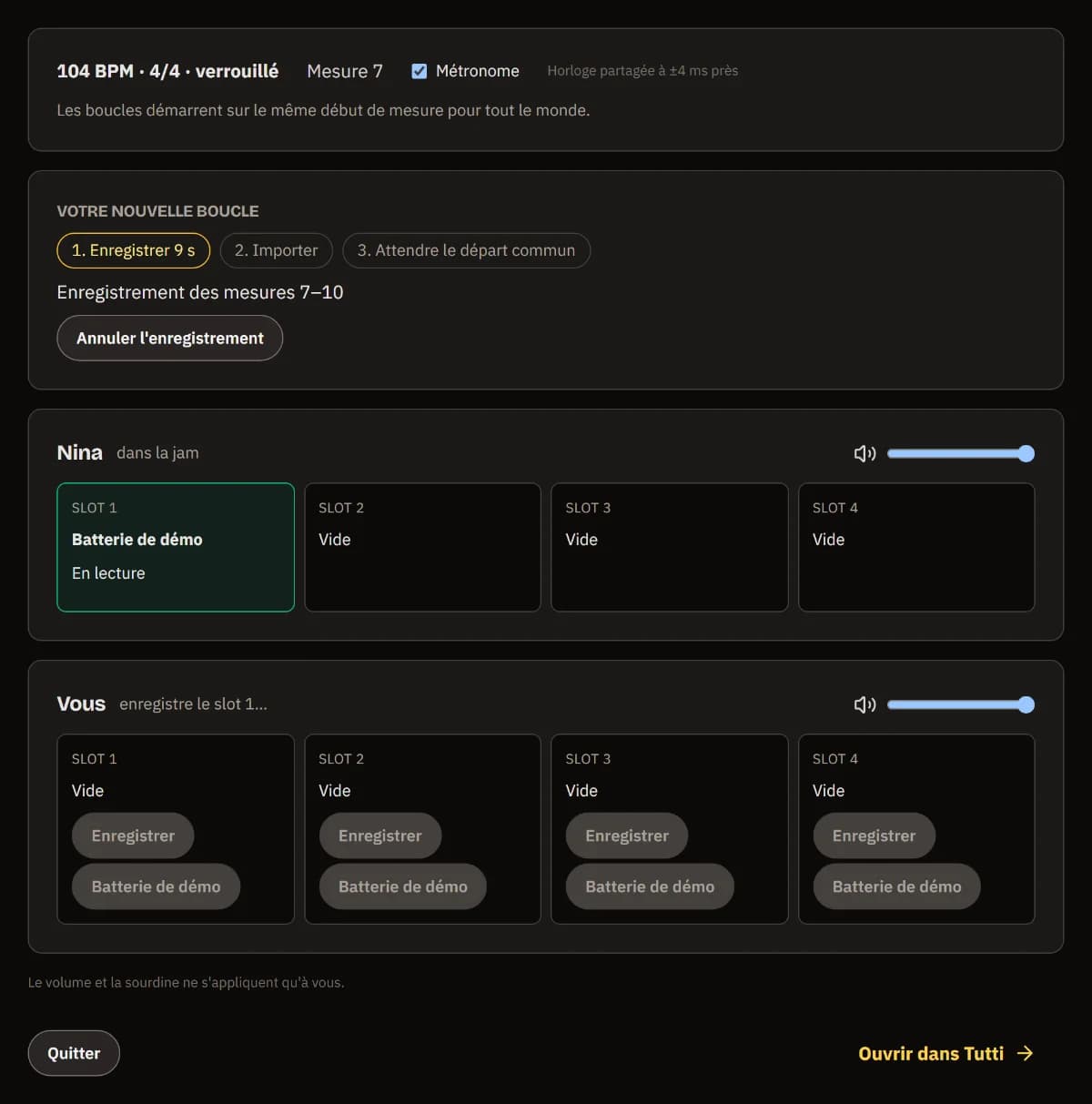Select Nina's Slot 1 Batterie de démo card
The image size is (1092, 1104).
pos(176,547)
